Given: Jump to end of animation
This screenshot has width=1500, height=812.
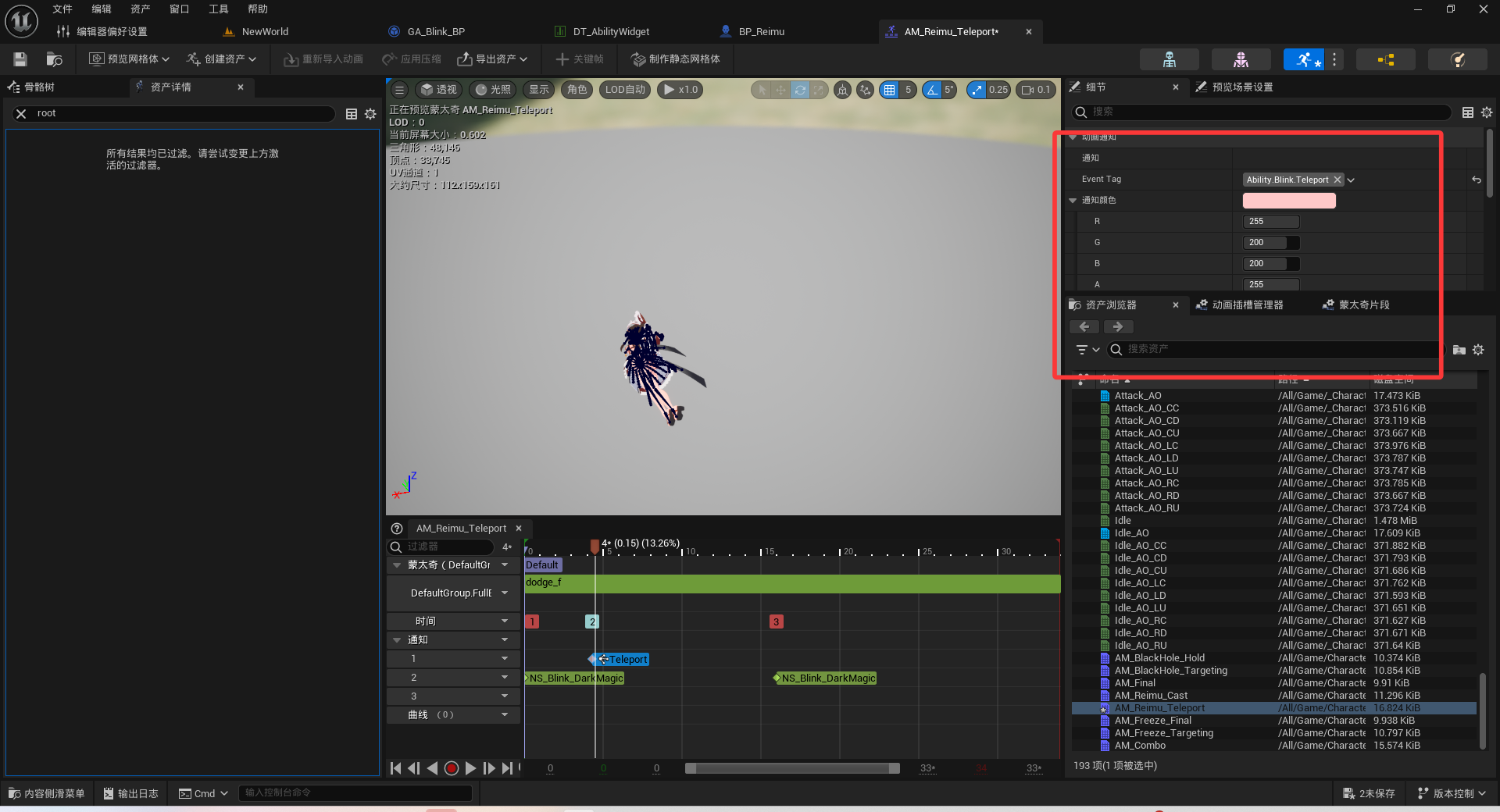Looking at the screenshot, I should pos(507,768).
